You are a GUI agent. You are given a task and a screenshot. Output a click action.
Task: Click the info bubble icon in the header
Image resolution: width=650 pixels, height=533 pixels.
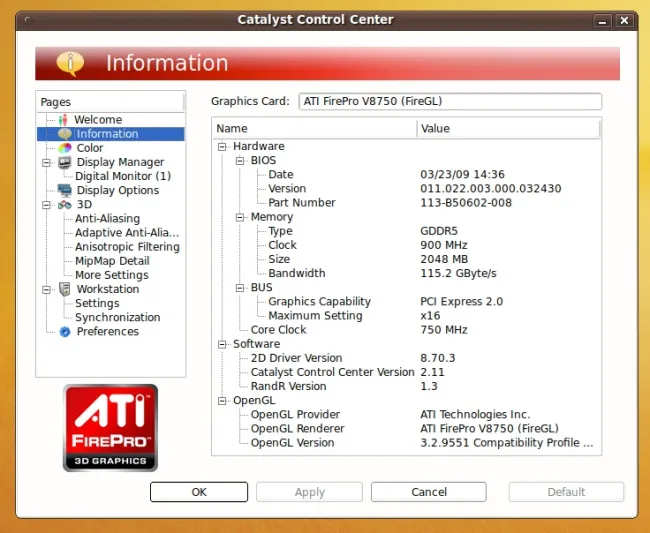click(x=71, y=64)
